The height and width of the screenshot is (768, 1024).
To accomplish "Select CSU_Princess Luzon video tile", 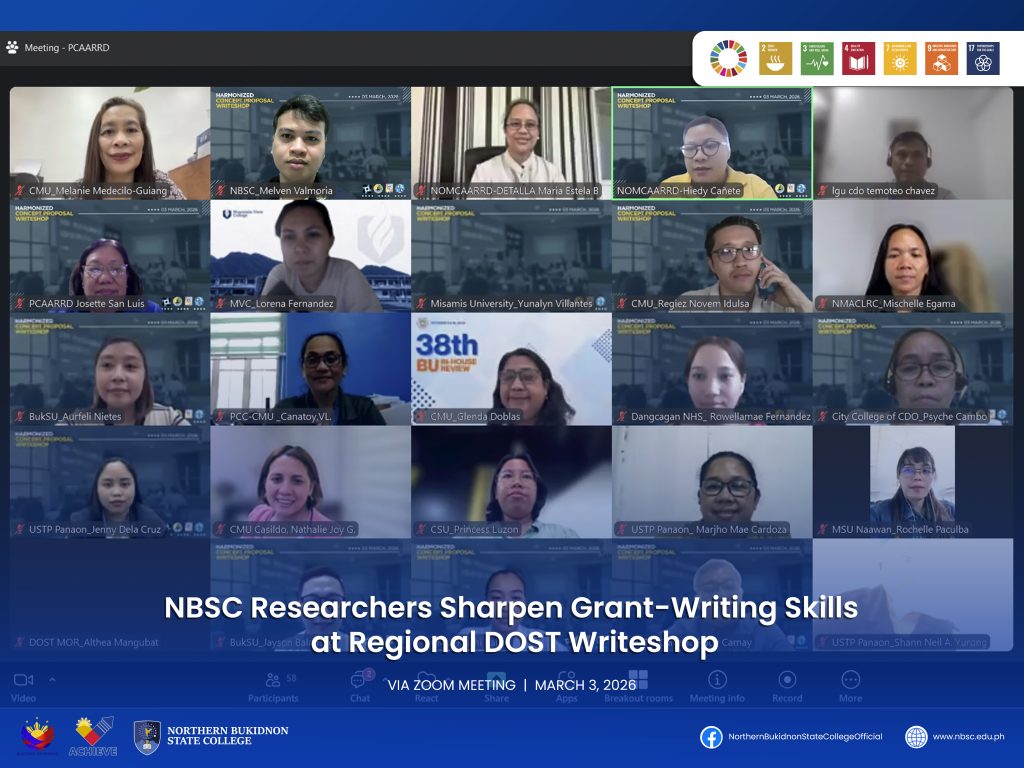I will point(511,482).
